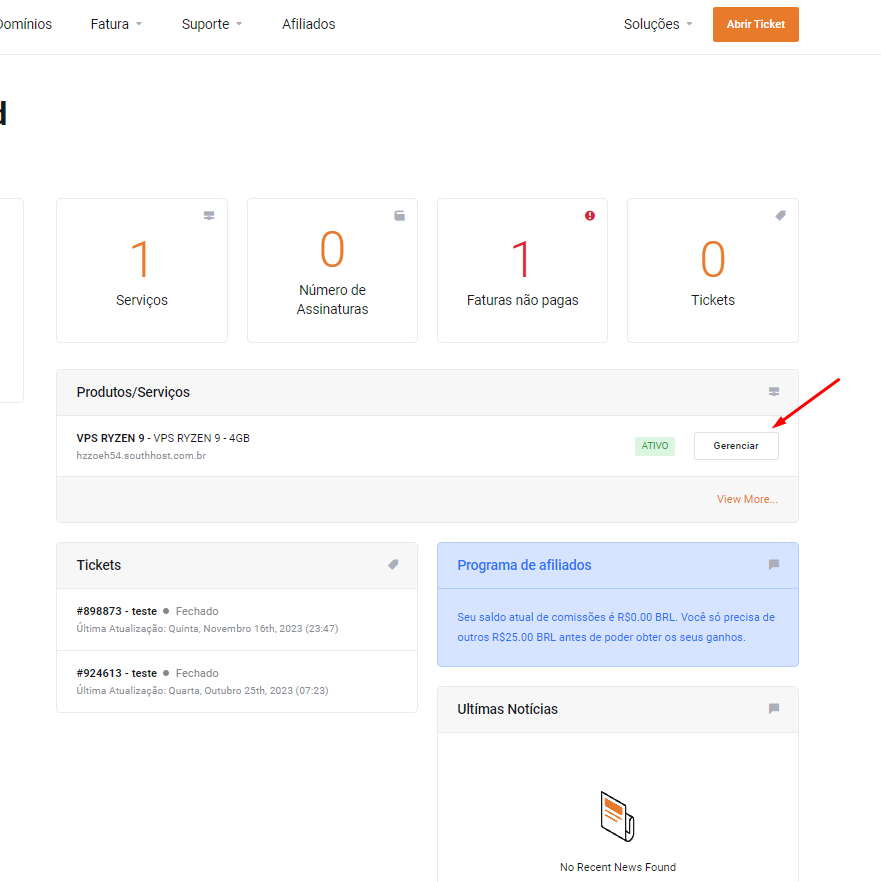Click red alert icon in Faturas card
The width and height of the screenshot is (881, 882).
pos(590,215)
